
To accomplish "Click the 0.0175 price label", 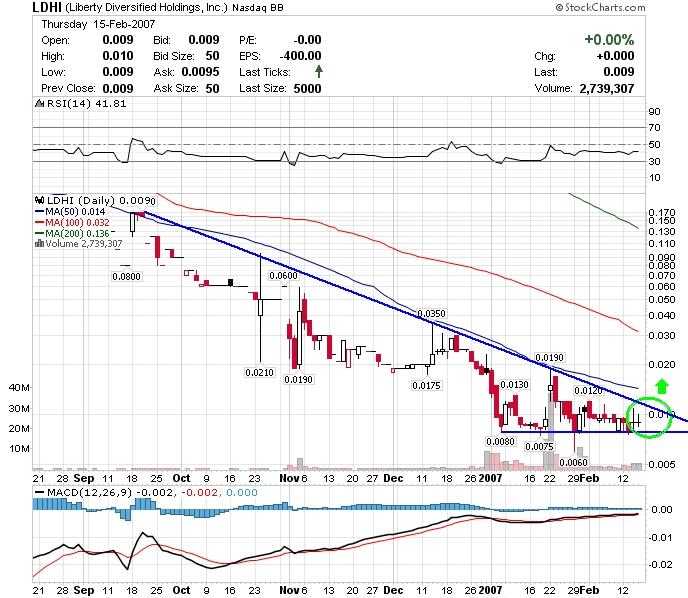I will click(x=426, y=386).
